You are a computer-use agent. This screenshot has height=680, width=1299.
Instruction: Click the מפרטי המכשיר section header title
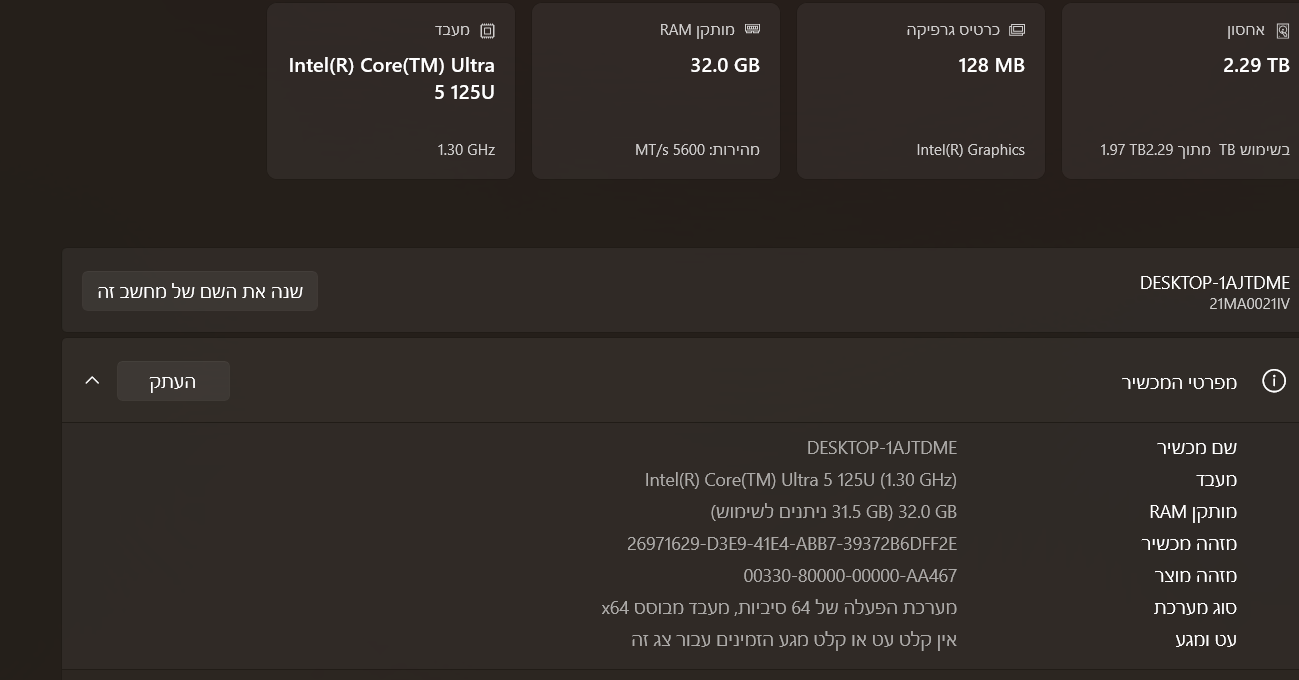[x=1179, y=382]
